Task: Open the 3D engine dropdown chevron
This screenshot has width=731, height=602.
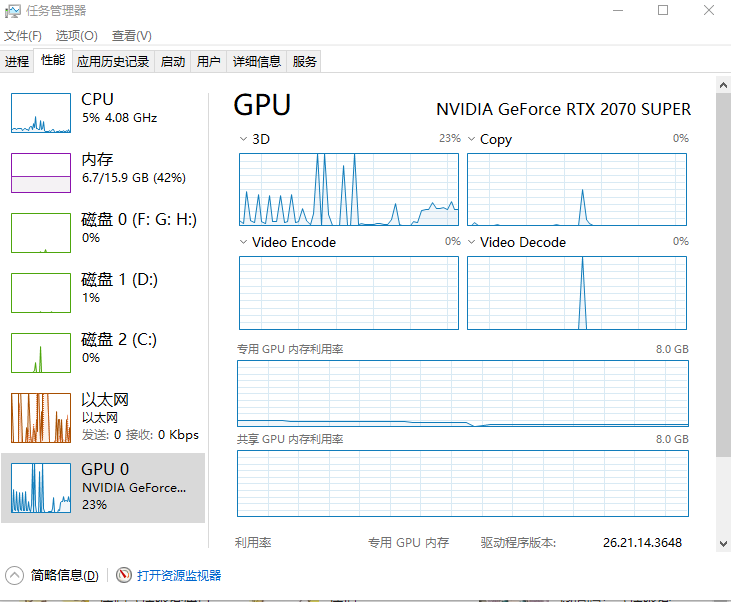Action: tap(243, 139)
